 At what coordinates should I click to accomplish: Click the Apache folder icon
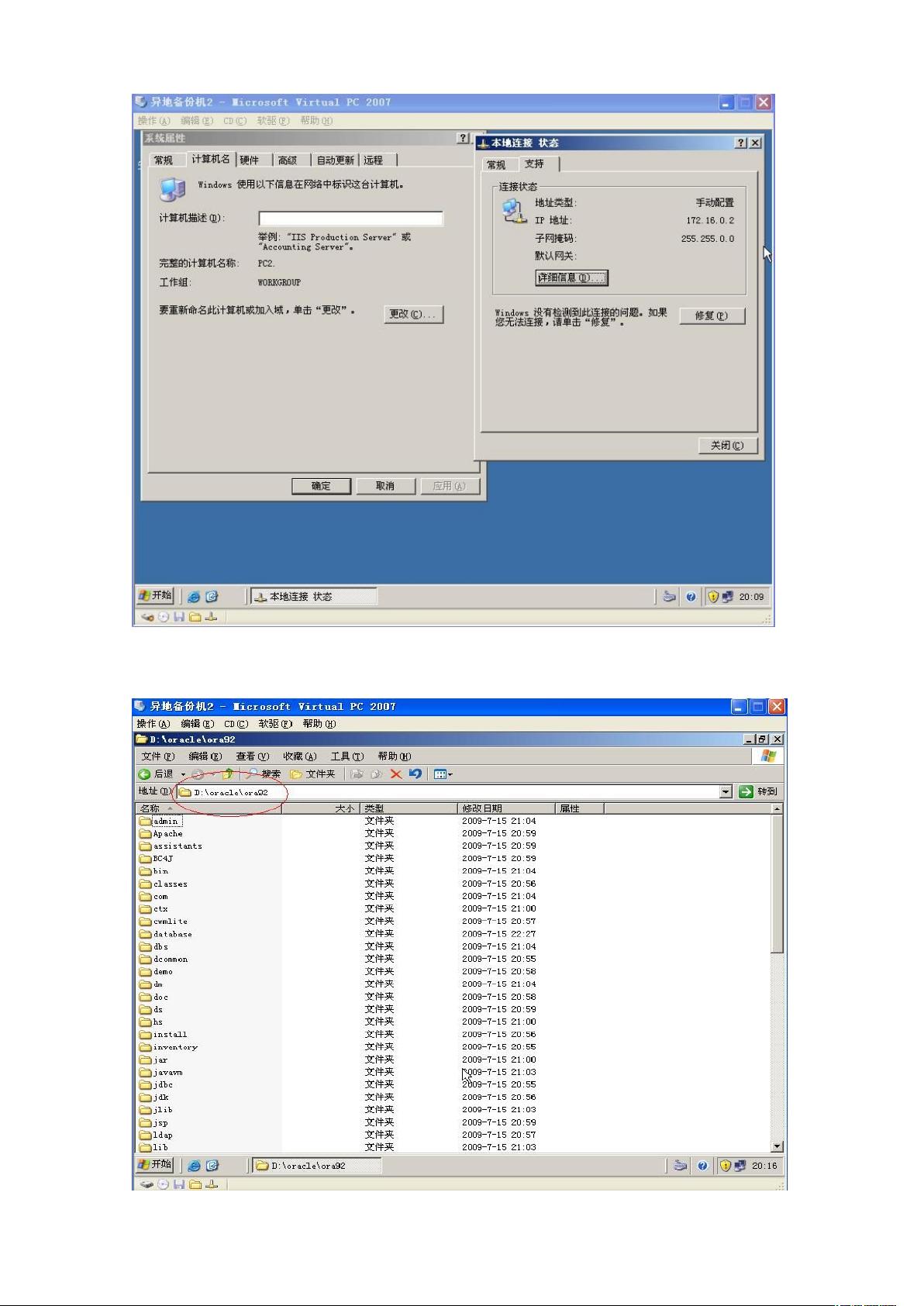[146, 834]
